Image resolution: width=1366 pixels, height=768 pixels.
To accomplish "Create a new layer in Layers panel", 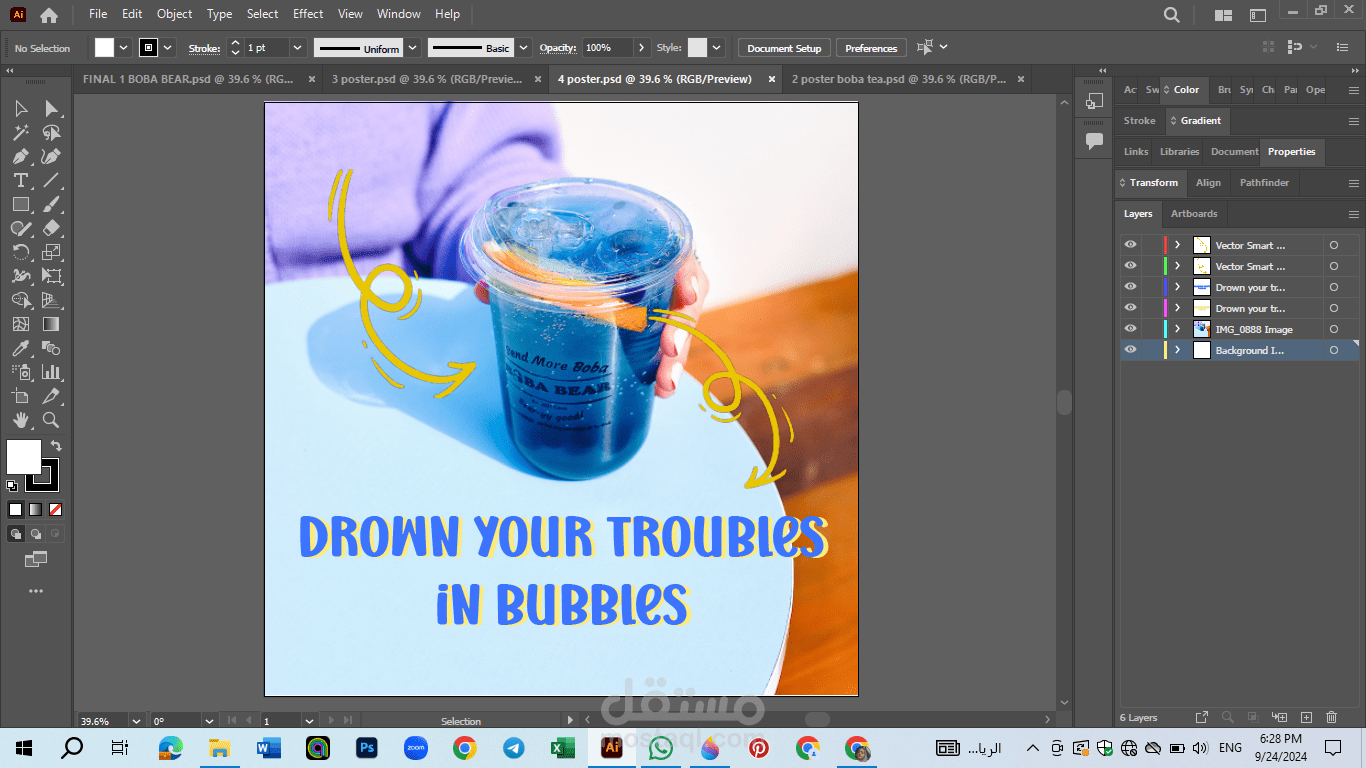I will 1306,717.
